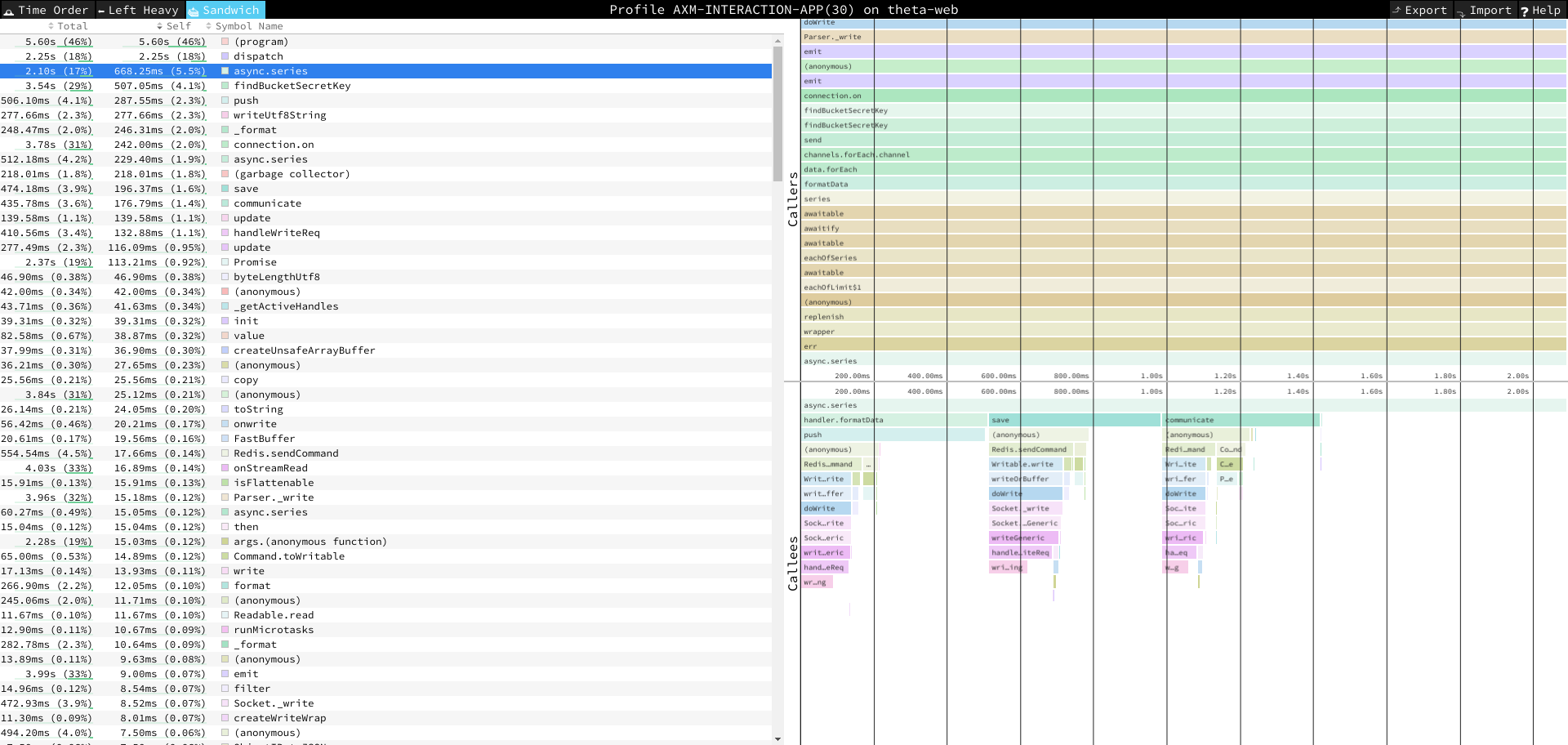Click the communicate callee frame
Screen dimensions: 1568x745
coord(1241,420)
